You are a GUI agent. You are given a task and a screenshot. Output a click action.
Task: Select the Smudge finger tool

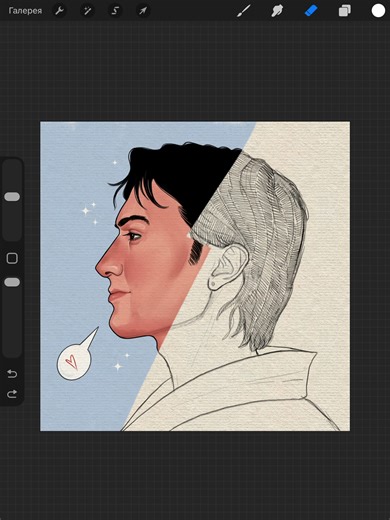[277, 11]
